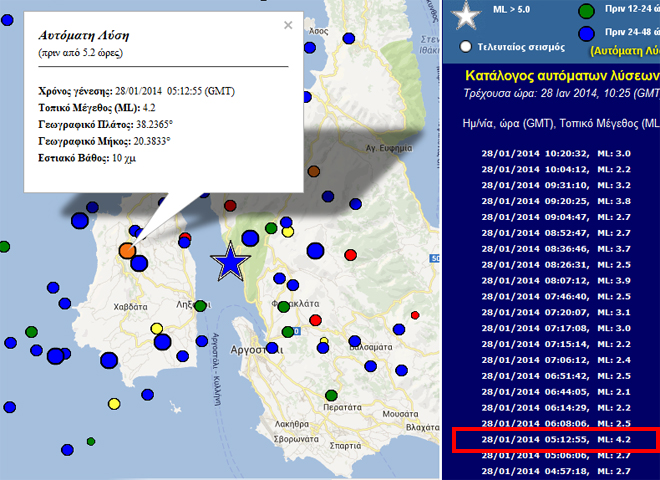Select the green marker at the left map edge
This screenshot has height=480, width=660.
pyautogui.click(x=4, y=245)
